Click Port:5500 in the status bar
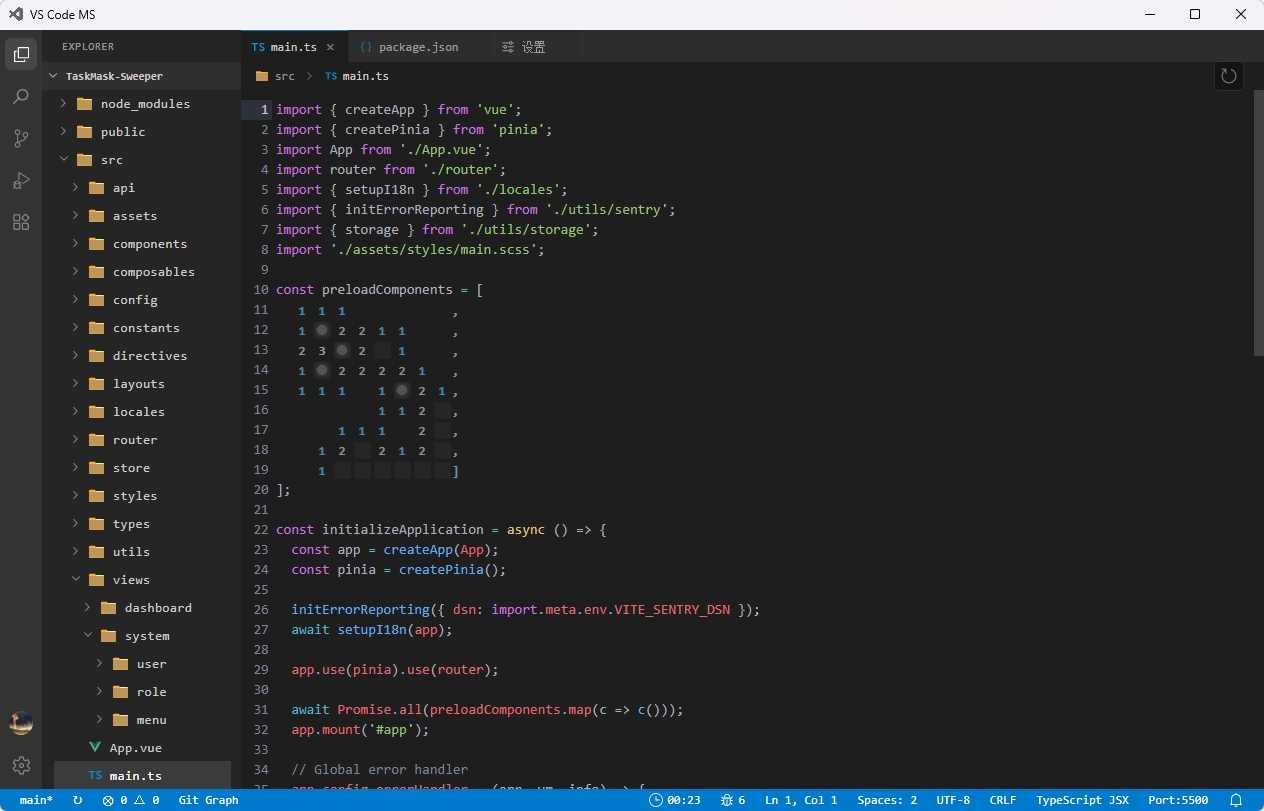Viewport: 1264px width, 811px height. 1178,800
